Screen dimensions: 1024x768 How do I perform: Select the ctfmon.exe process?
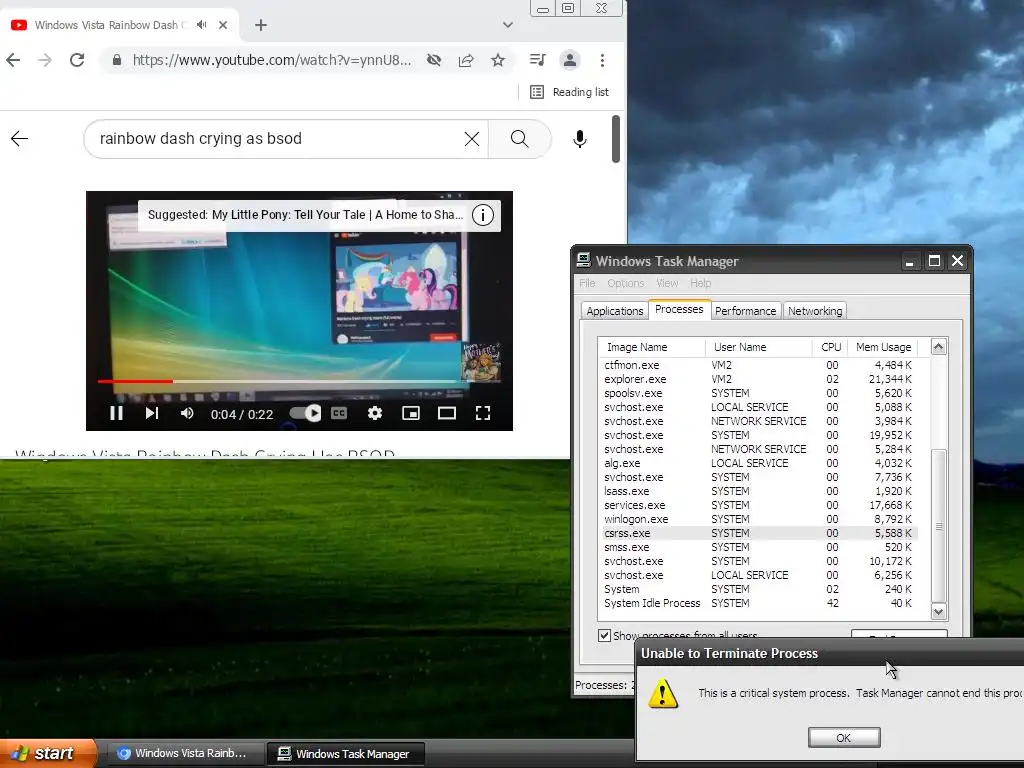click(x=758, y=365)
